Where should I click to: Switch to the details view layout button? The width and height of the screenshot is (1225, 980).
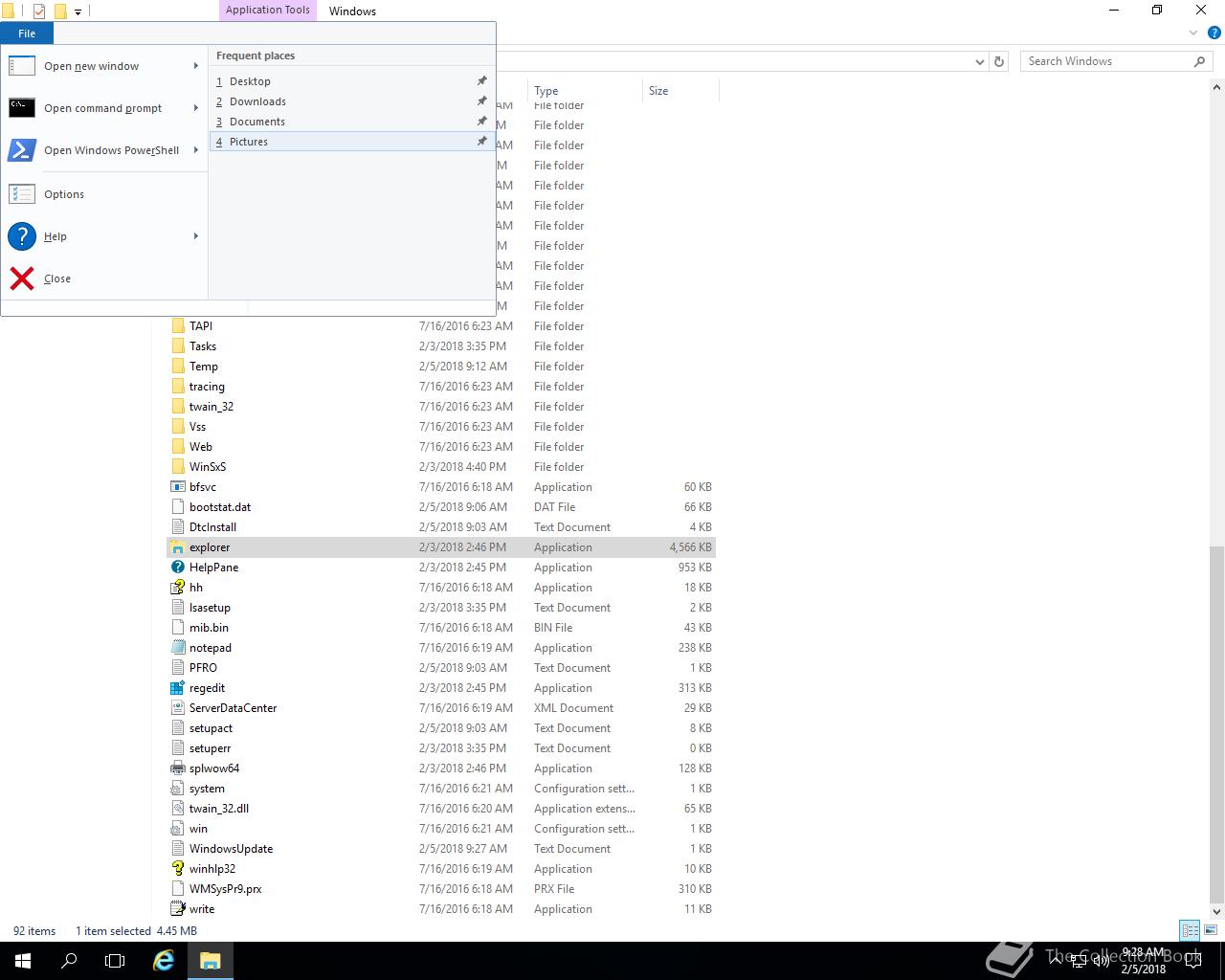[x=1191, y=930]
